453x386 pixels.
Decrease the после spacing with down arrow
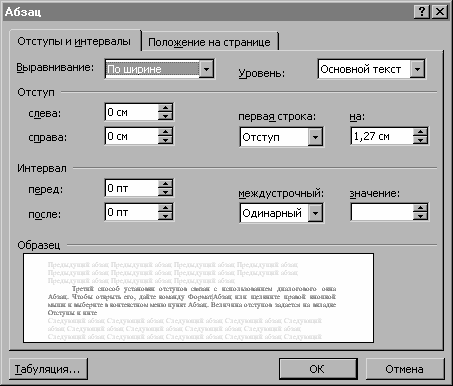pyautogui.click(x=165, y=216)
